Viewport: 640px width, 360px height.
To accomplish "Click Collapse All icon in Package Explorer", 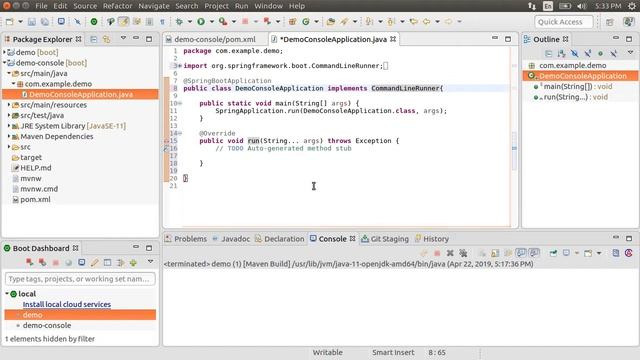I will [x=93, y=39].
